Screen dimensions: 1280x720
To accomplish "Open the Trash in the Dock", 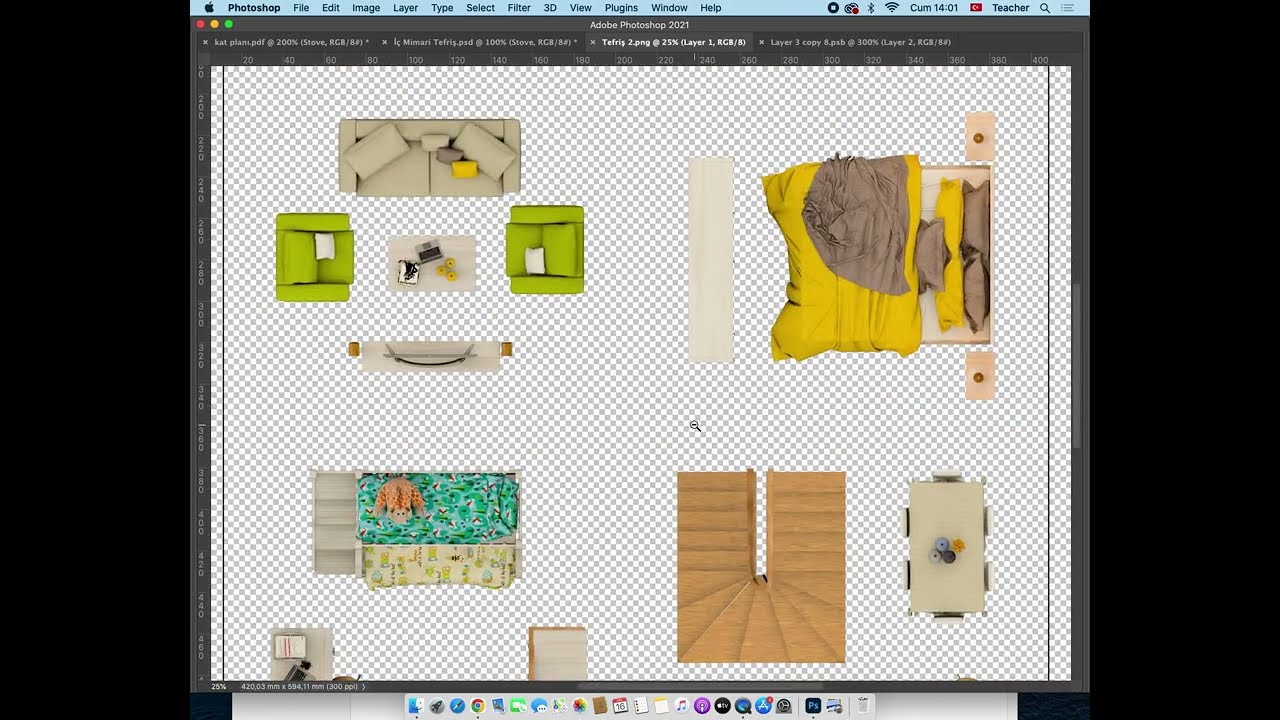I will coord(863,706).
